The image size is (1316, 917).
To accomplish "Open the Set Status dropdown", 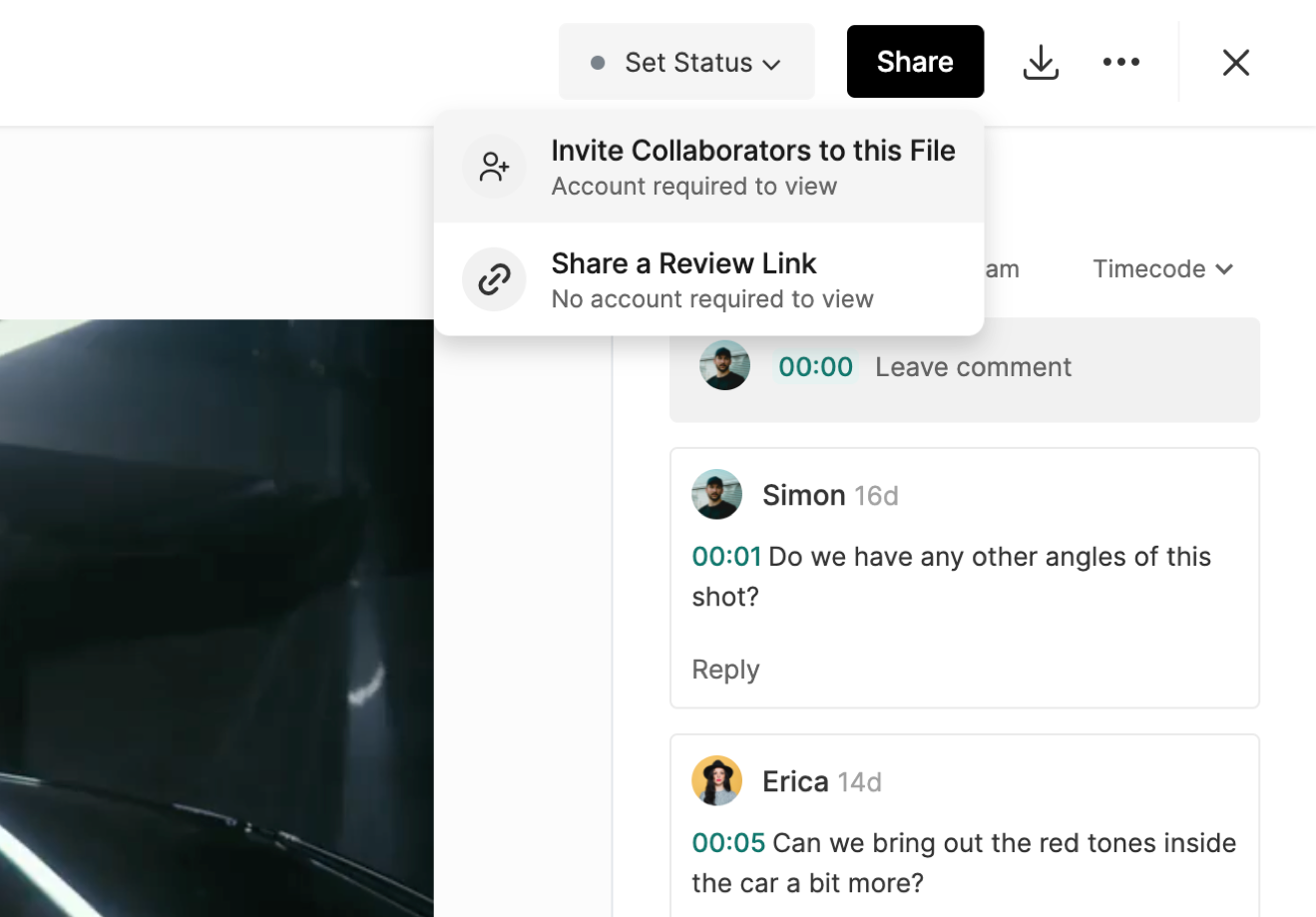I will click(x=686, y=62).
